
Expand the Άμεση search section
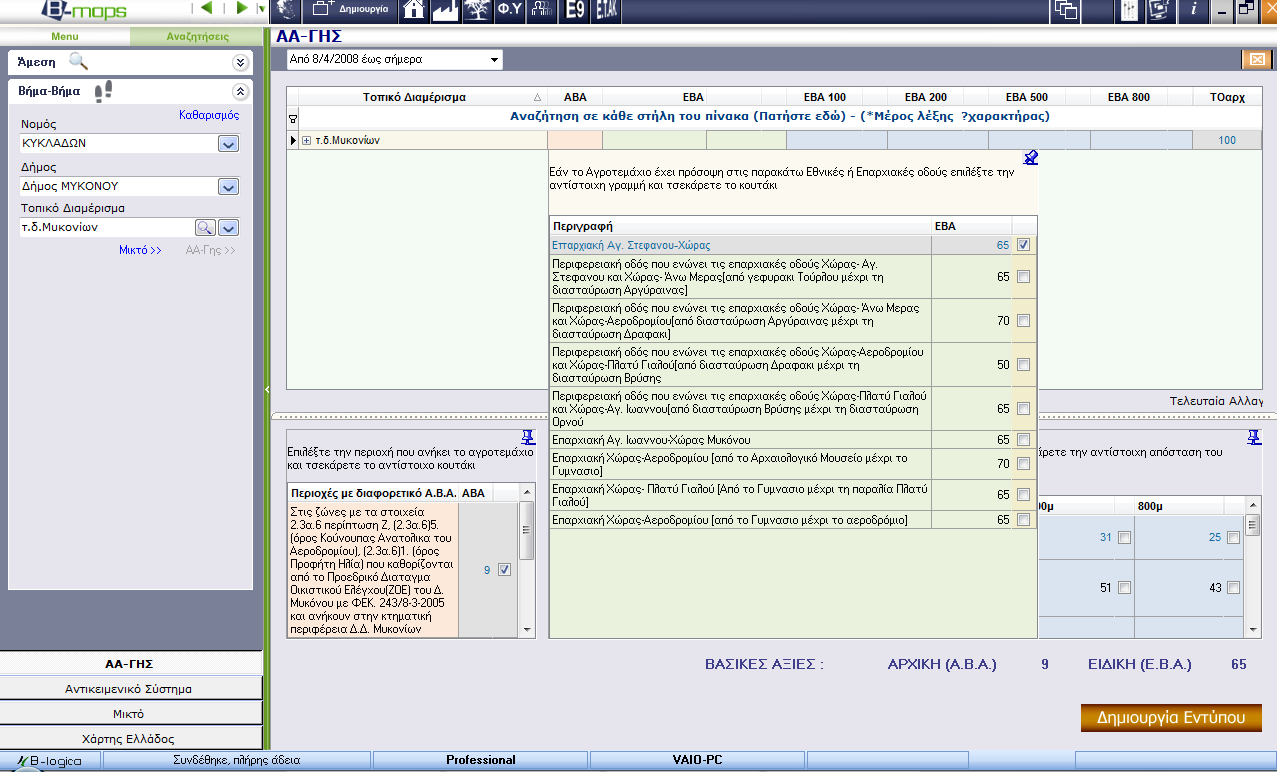pyautogui.click(x=240, y=62)
